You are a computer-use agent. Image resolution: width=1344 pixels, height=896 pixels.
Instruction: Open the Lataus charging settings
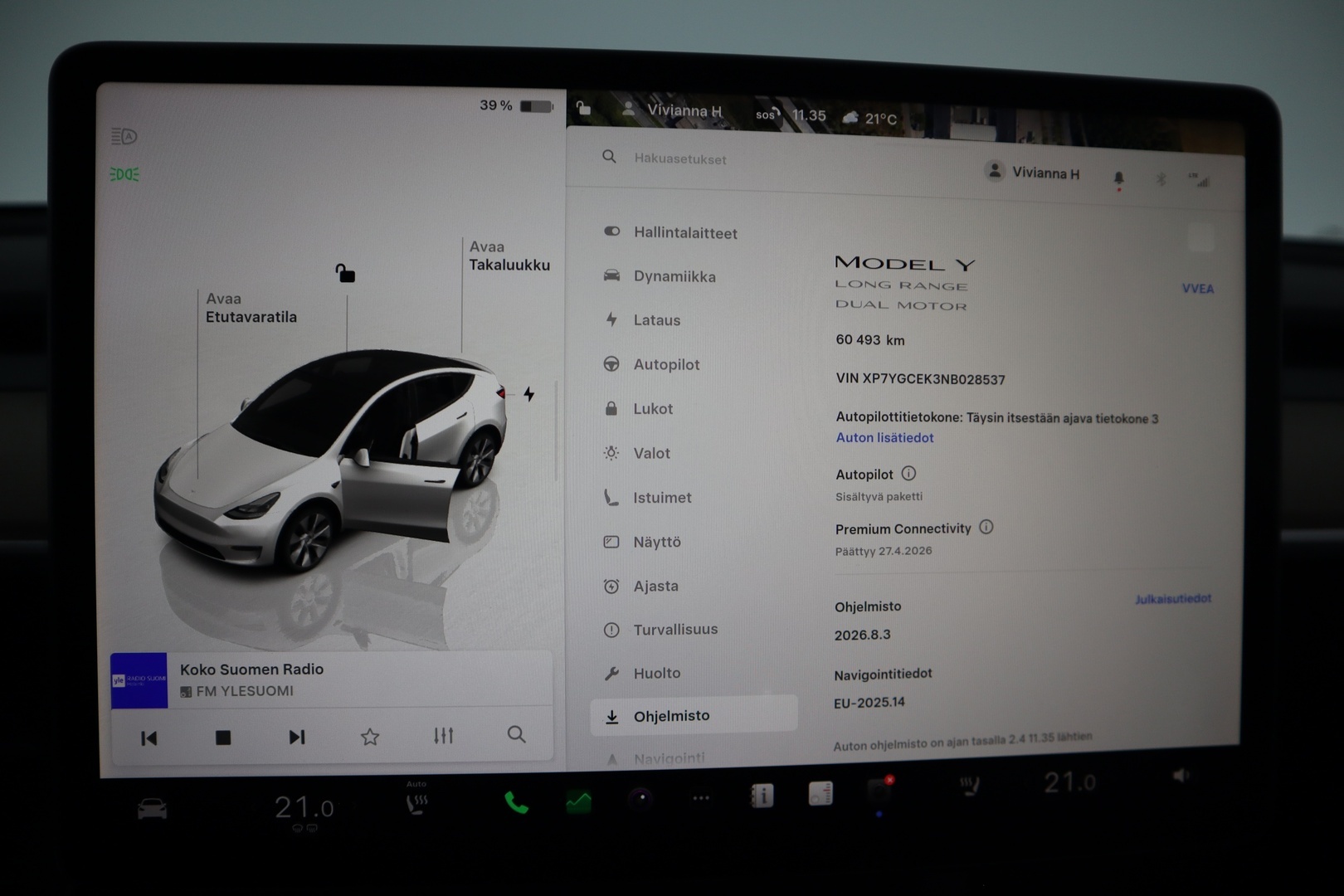657,320
